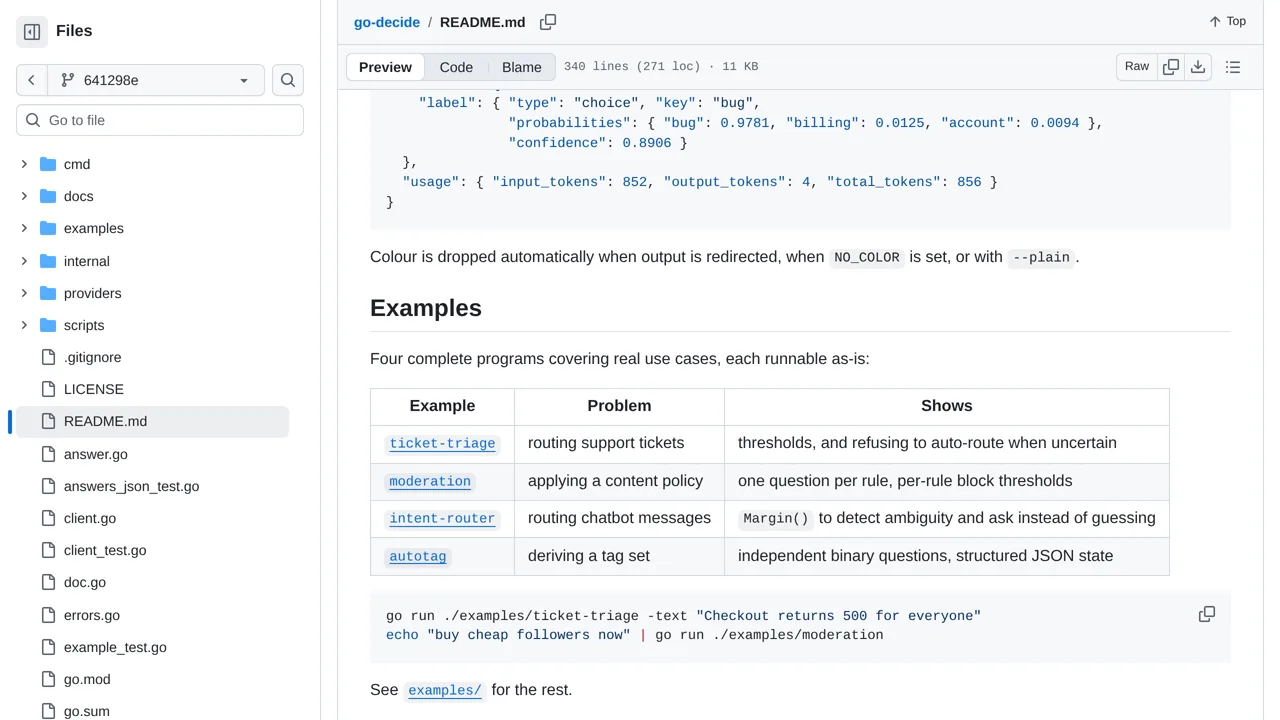Screen dimensions: 1280x720
Task: Switch to the Preview tab
Action: coord(385,67)
